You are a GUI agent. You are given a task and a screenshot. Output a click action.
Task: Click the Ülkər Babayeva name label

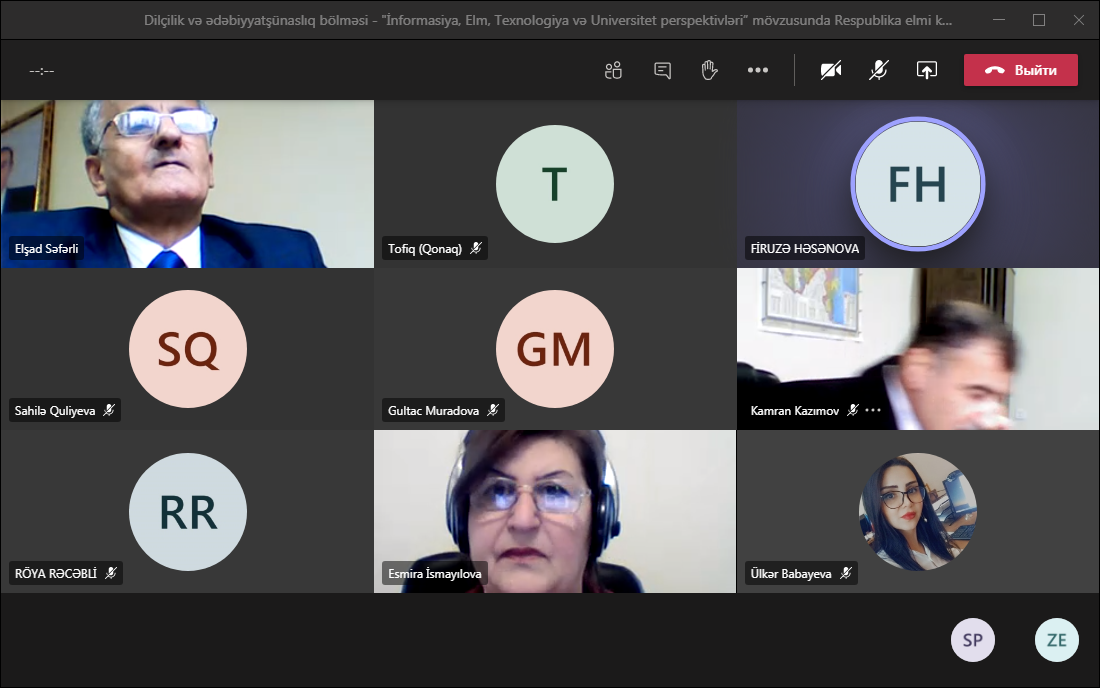click(791, 573)
